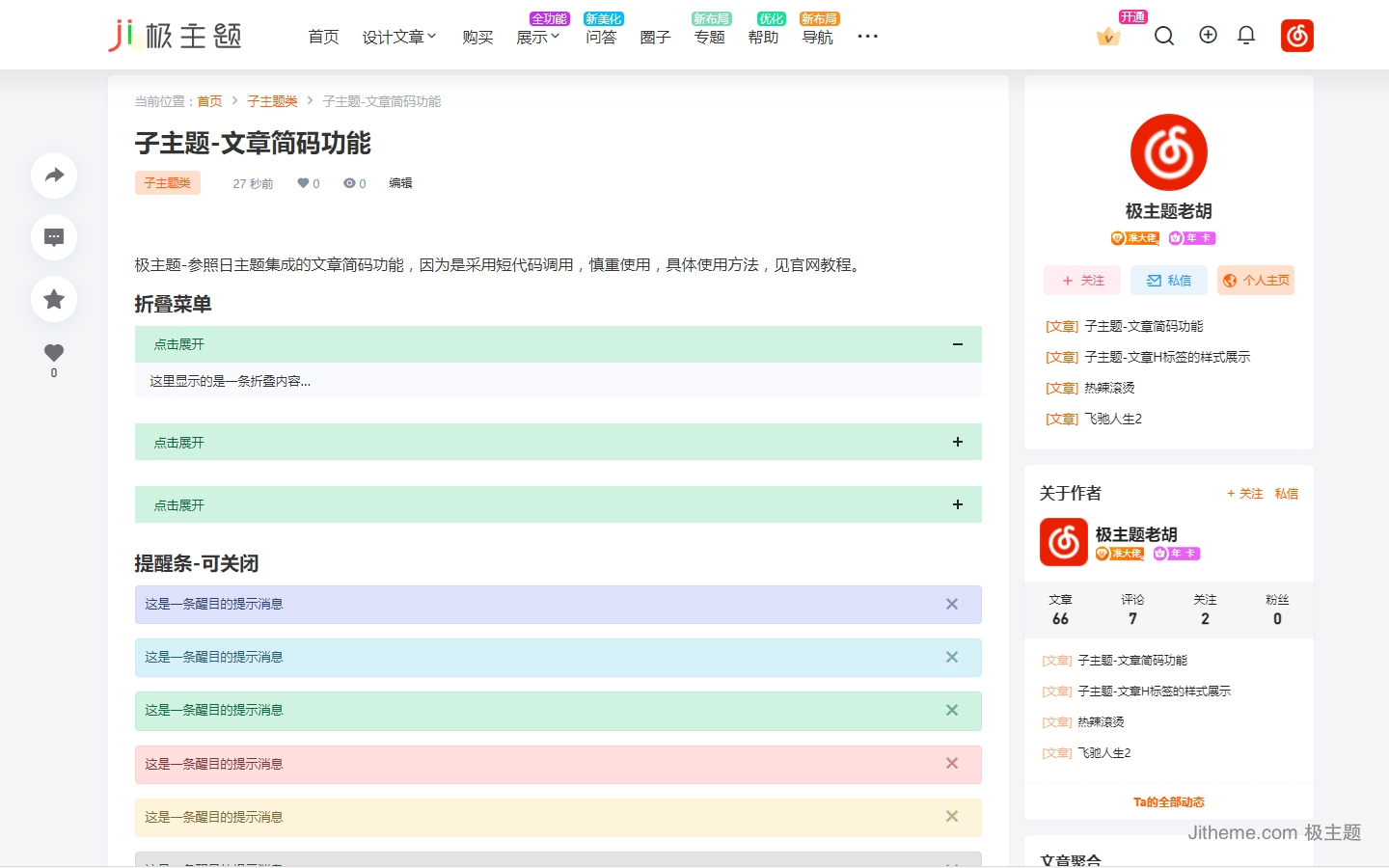Click 首页 in the breadcrumb
The height and width of the screenshot is (868, 1389).
[209, 101]
